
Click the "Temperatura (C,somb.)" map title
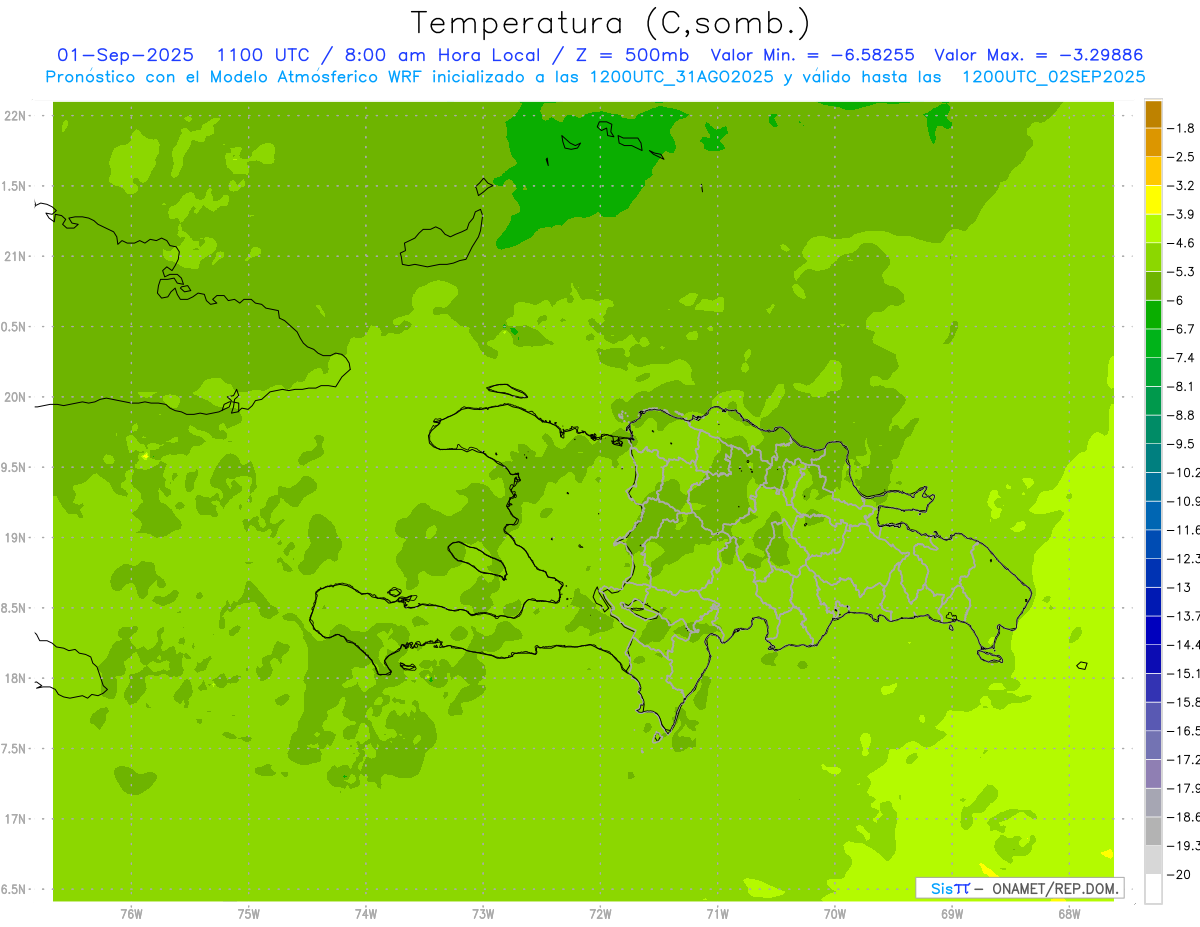(611, 23)
